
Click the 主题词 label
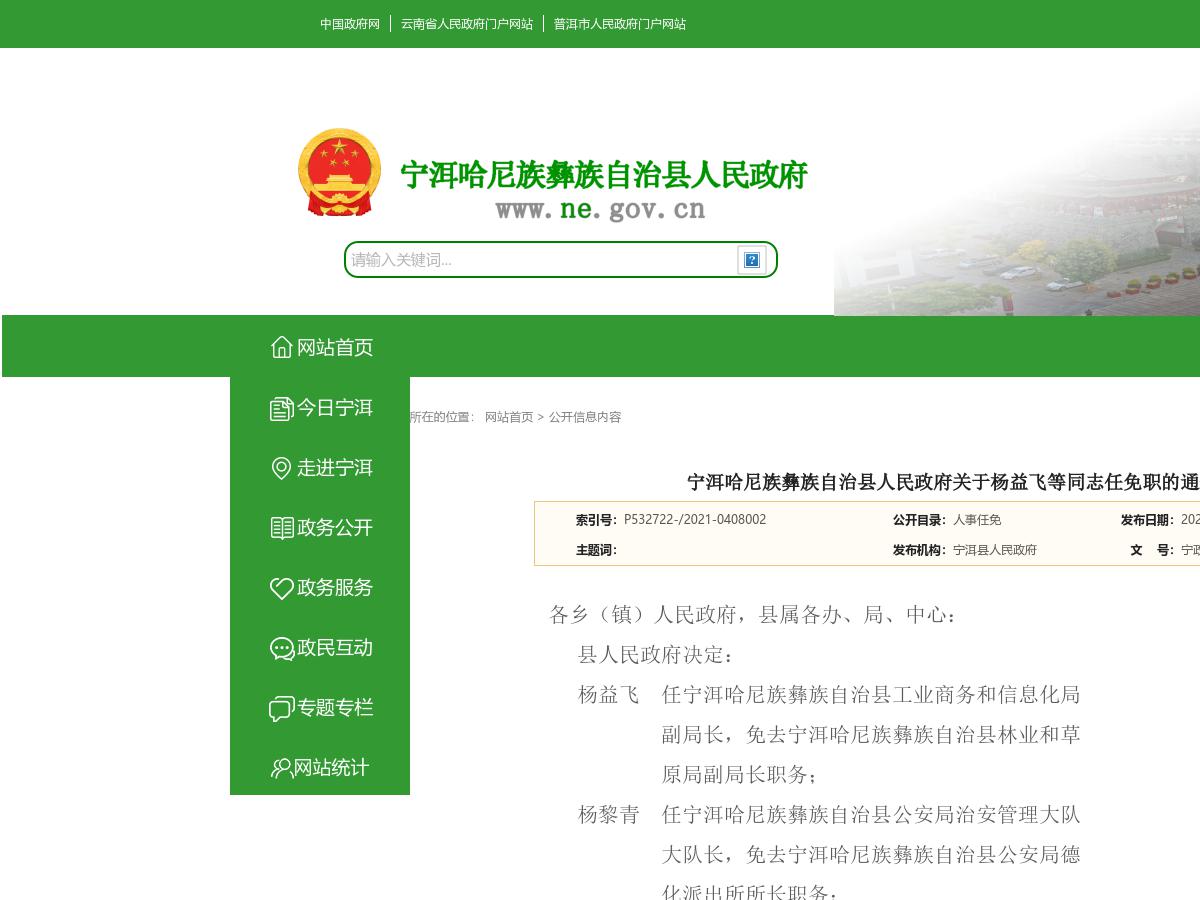[x=597, y=550]
